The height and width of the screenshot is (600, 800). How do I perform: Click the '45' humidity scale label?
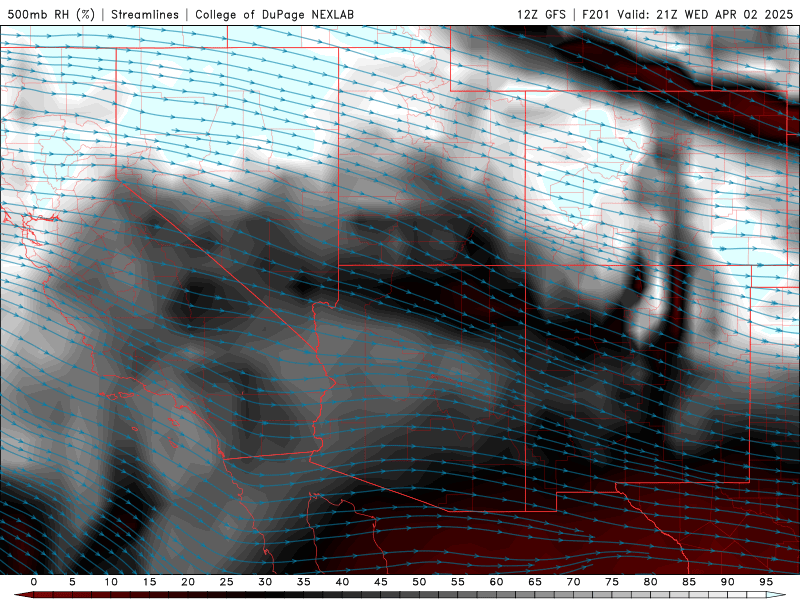pyautogui.click(x=381, y=582)
